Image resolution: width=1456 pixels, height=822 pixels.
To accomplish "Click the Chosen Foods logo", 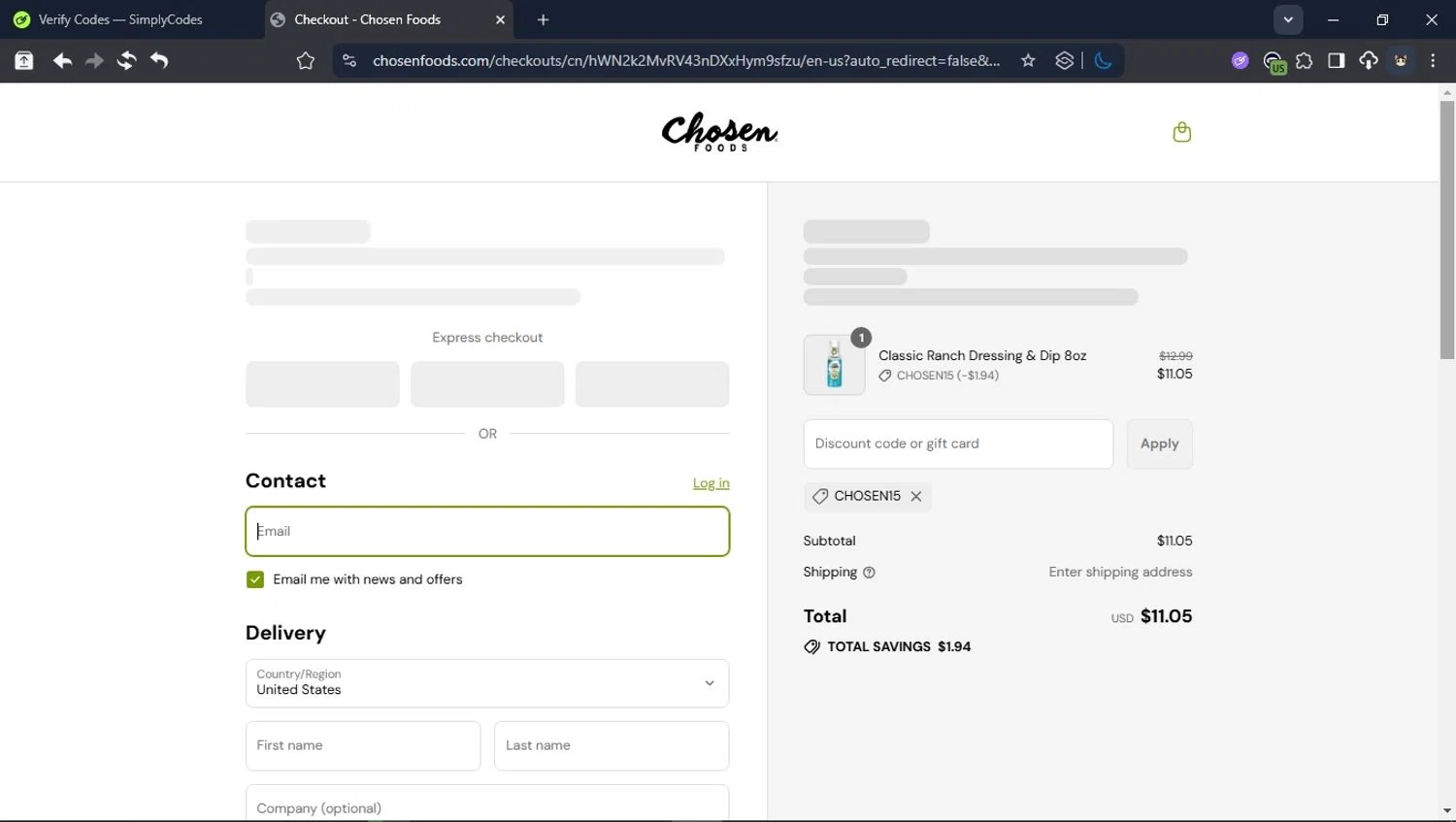I will [719, 132].
